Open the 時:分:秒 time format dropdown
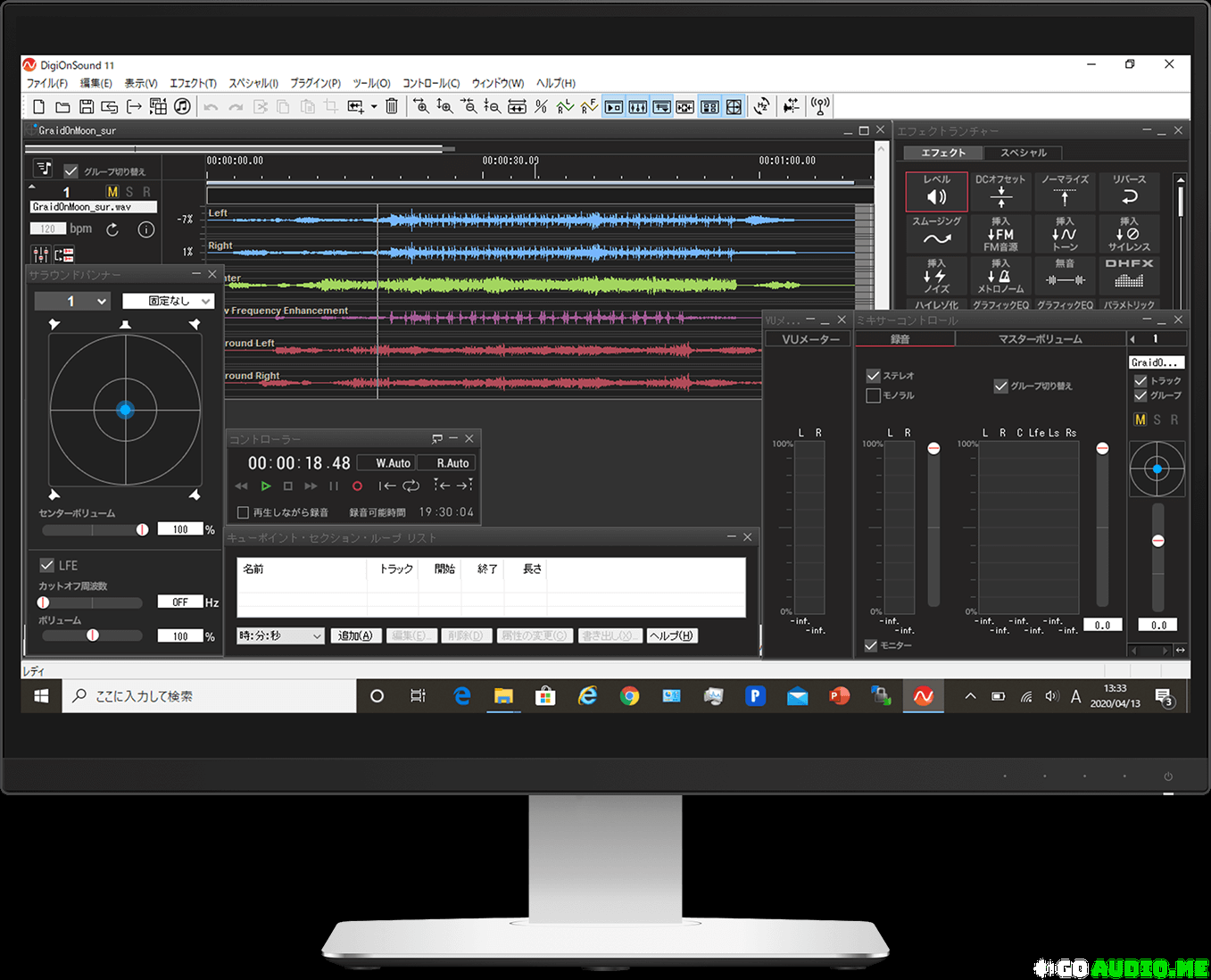This screenshot has height=980, width=1211. [x=280, y=635]
